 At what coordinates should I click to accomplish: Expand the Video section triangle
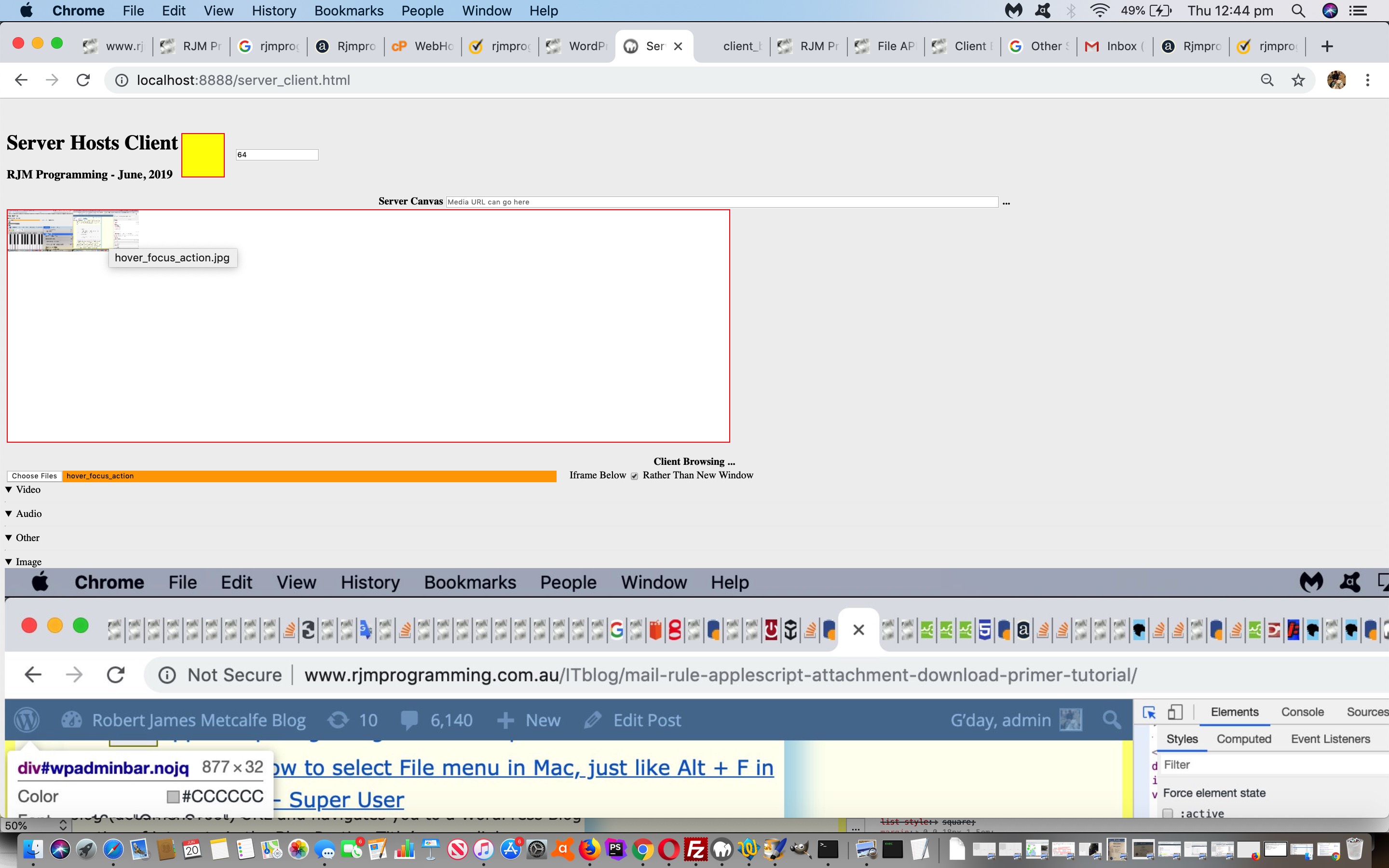(x=9, y=489)
